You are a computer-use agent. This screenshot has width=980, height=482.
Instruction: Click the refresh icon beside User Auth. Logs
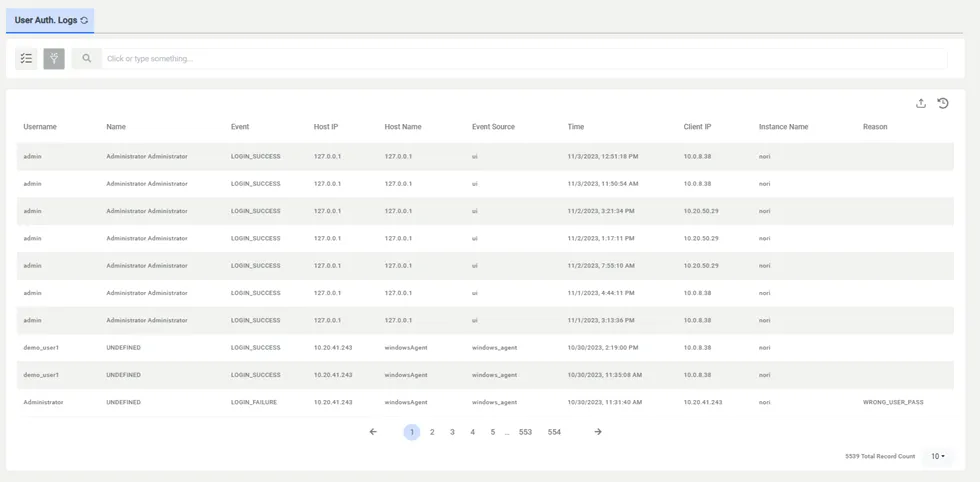tap(84, 21)
